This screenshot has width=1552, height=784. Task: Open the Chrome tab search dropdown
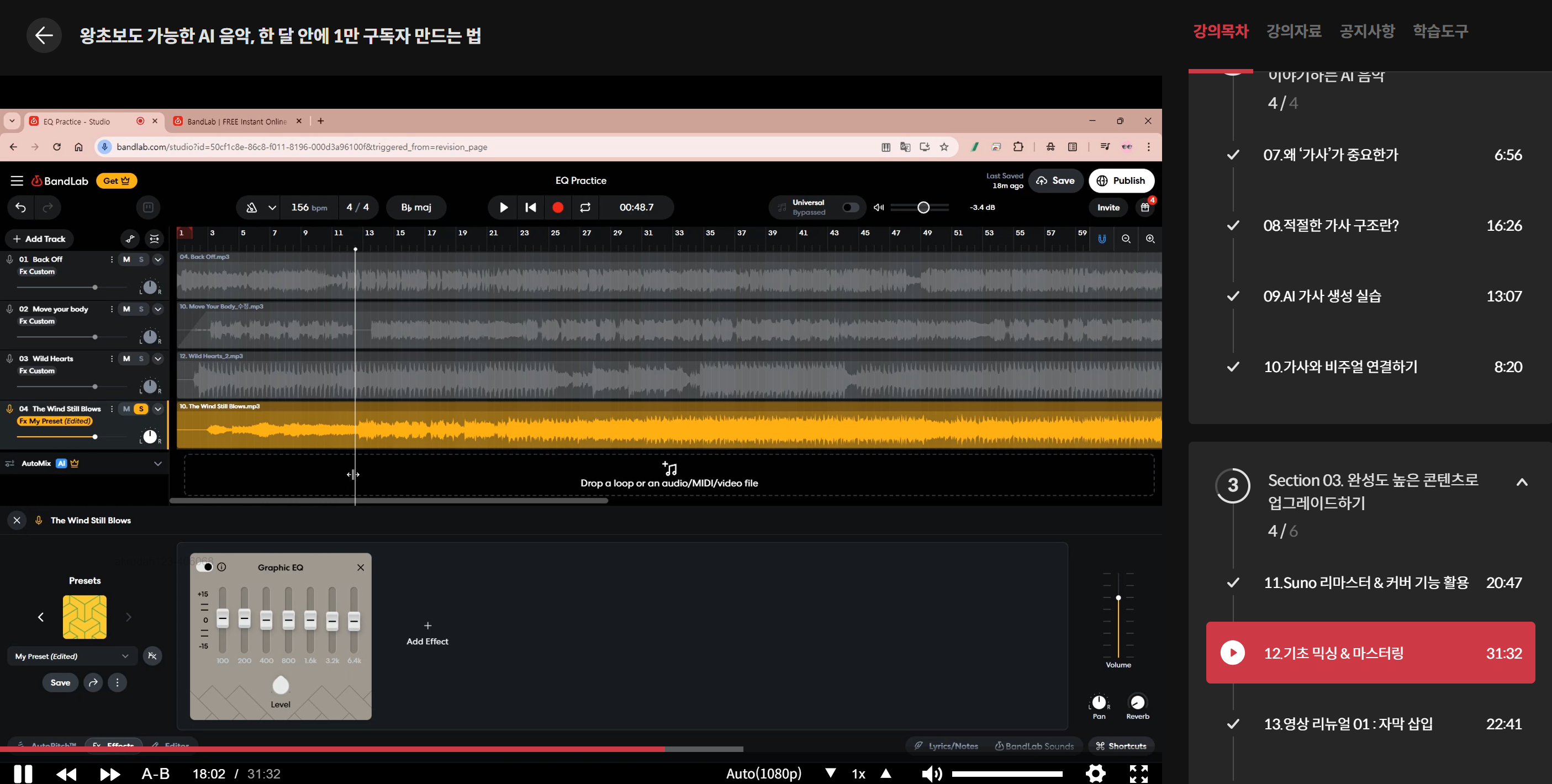click(x=12, y=121)
